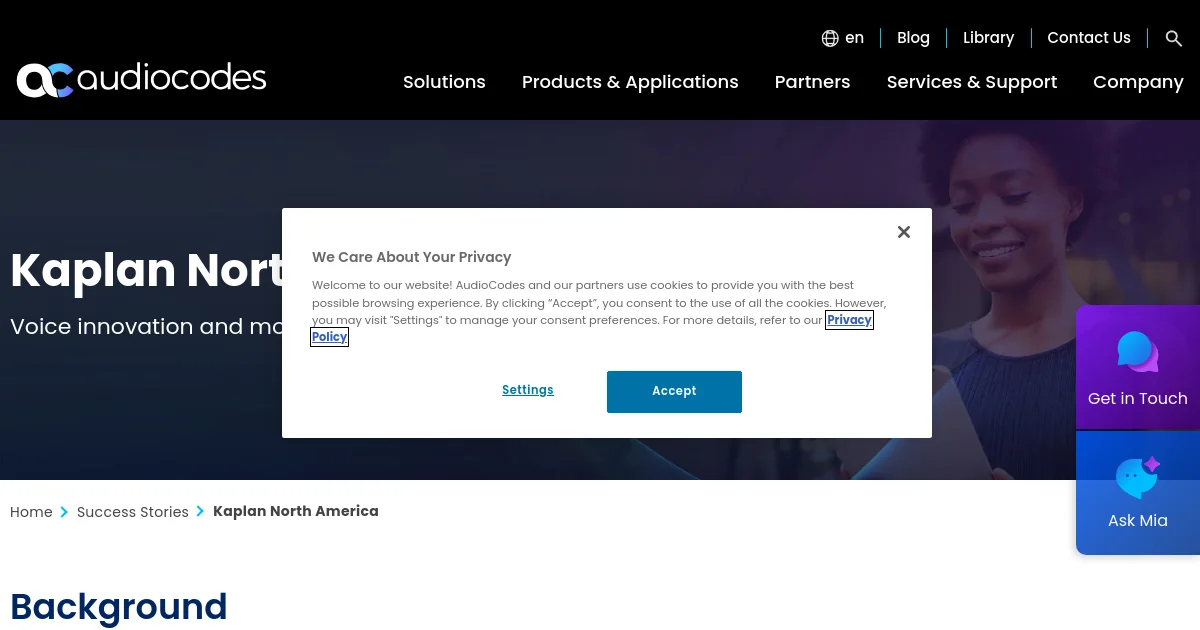
Task: Open Products & Applications menu
Action: tap(630, 82)
